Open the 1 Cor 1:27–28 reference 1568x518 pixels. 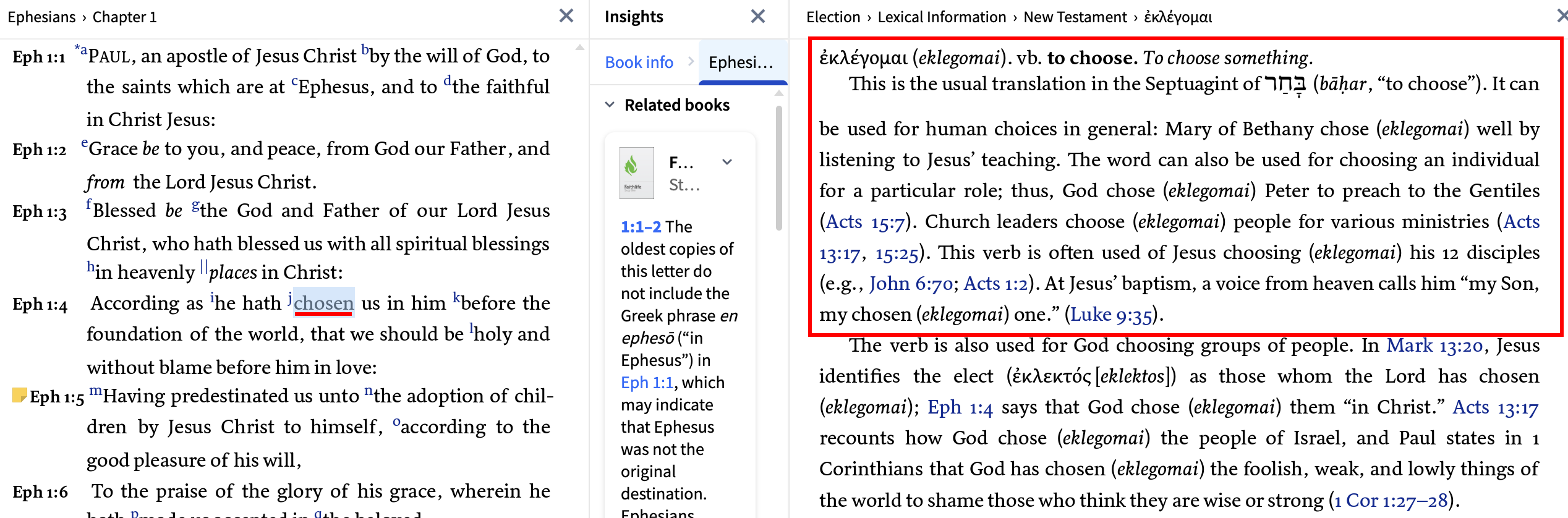[x=1391, y=499]
